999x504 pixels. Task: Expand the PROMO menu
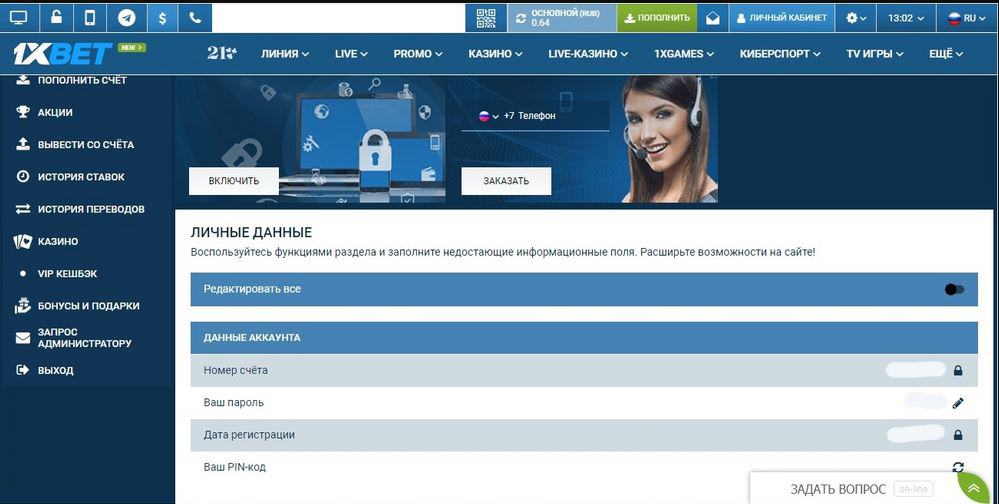tap(418, 54)
